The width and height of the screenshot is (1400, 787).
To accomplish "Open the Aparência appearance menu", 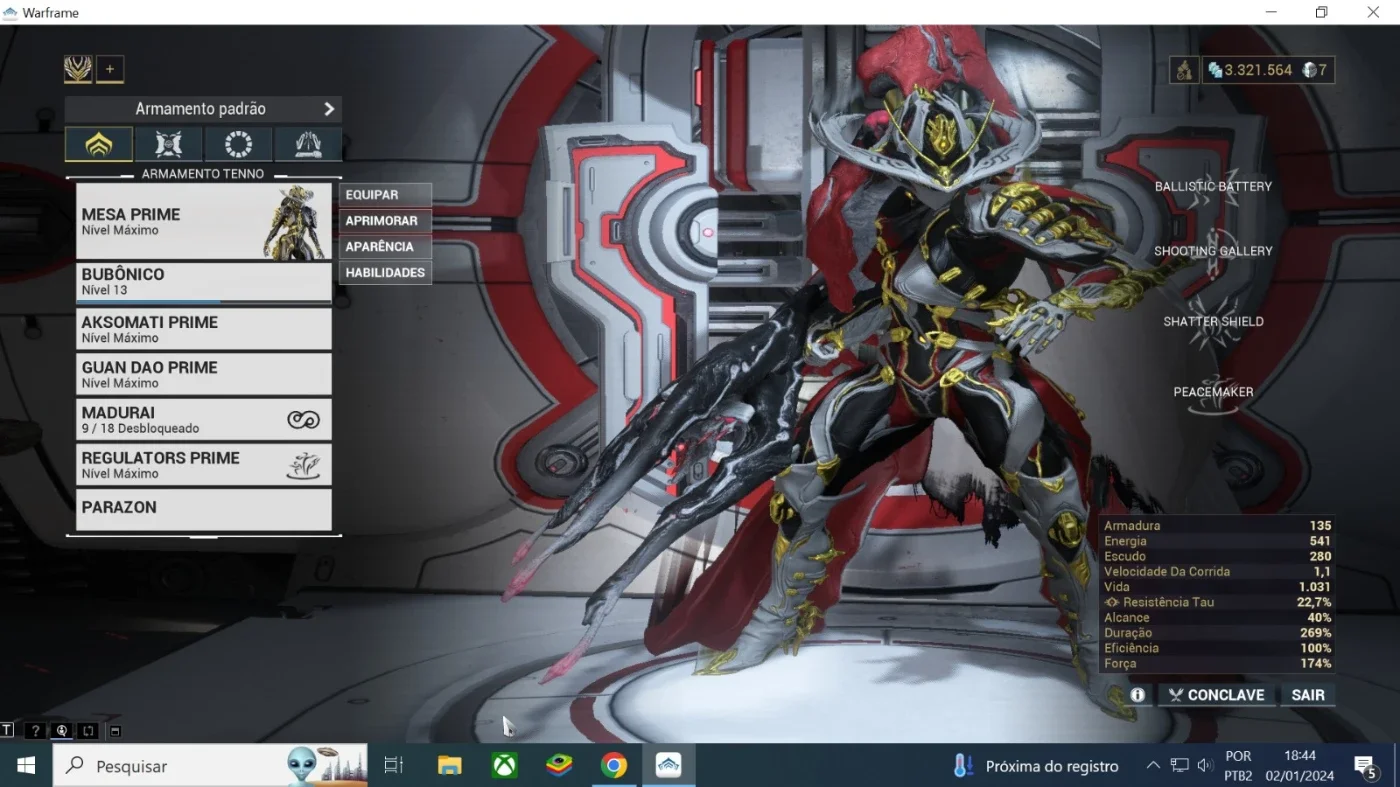I will click(x=385, y=247).
